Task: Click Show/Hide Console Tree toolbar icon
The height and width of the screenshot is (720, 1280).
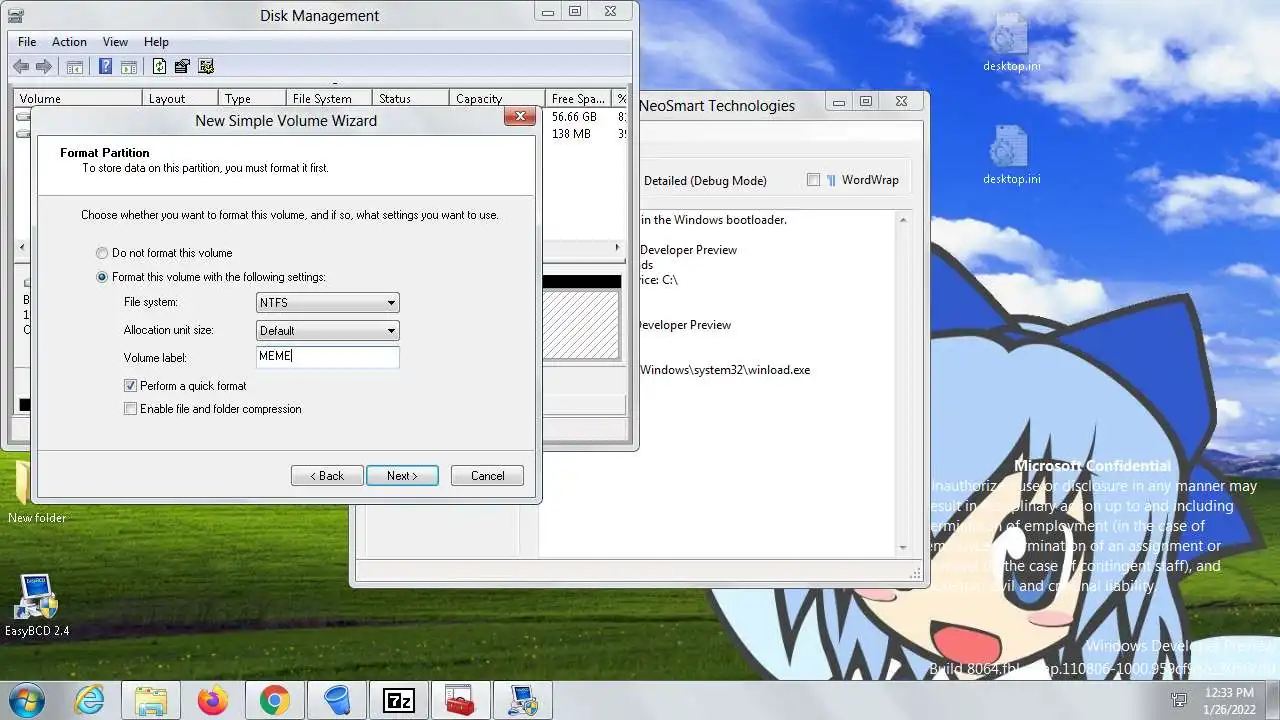Action: click(74, 67)
